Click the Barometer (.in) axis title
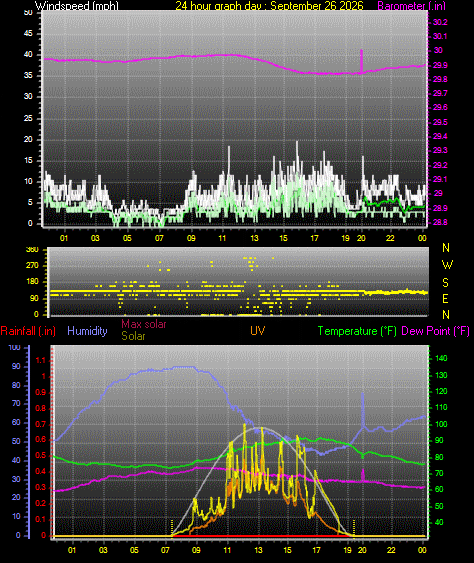The width and height of the screenshot is (474, 563). point(412,5)
